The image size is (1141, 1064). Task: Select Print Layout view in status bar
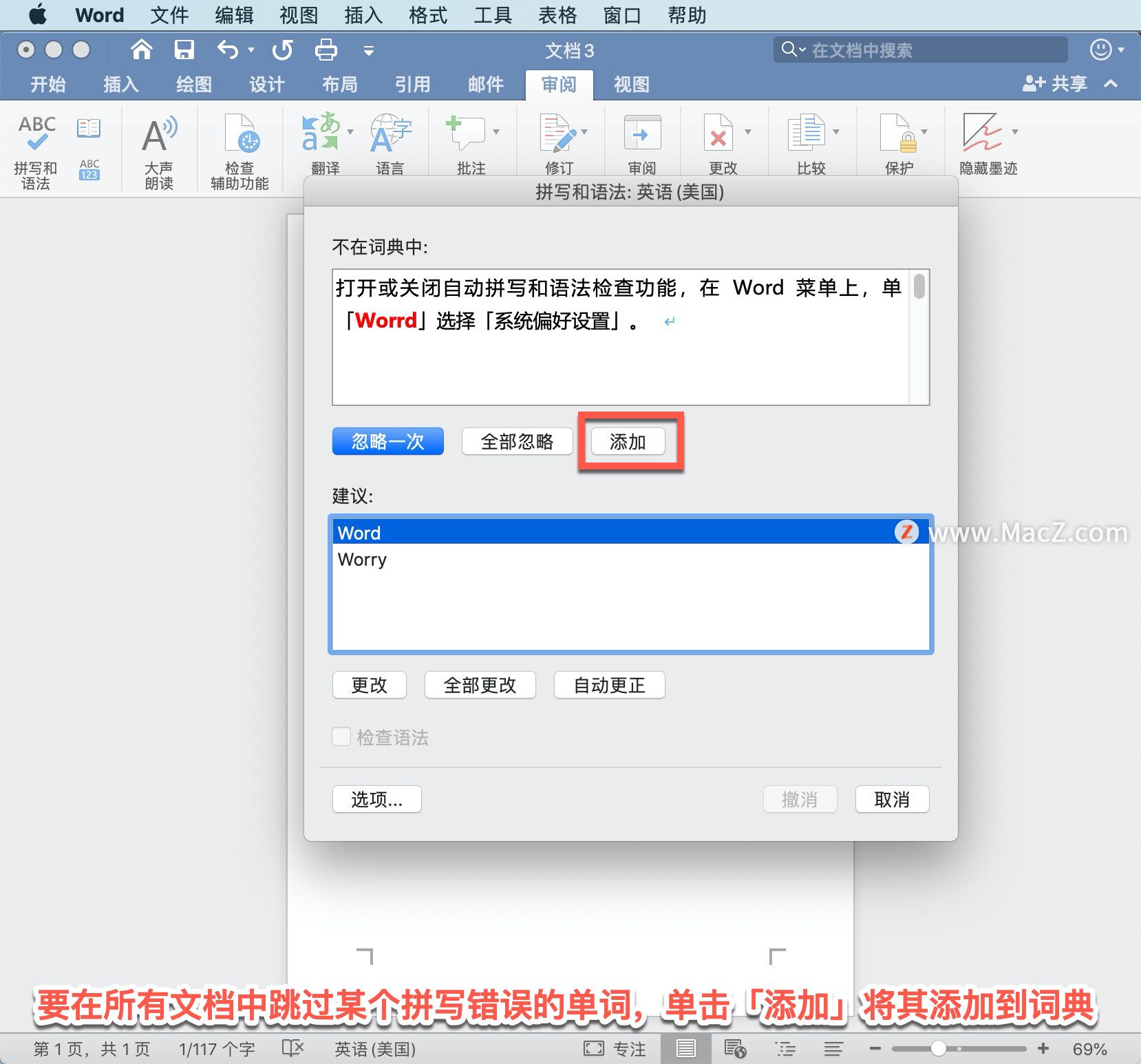point(685,1049)
